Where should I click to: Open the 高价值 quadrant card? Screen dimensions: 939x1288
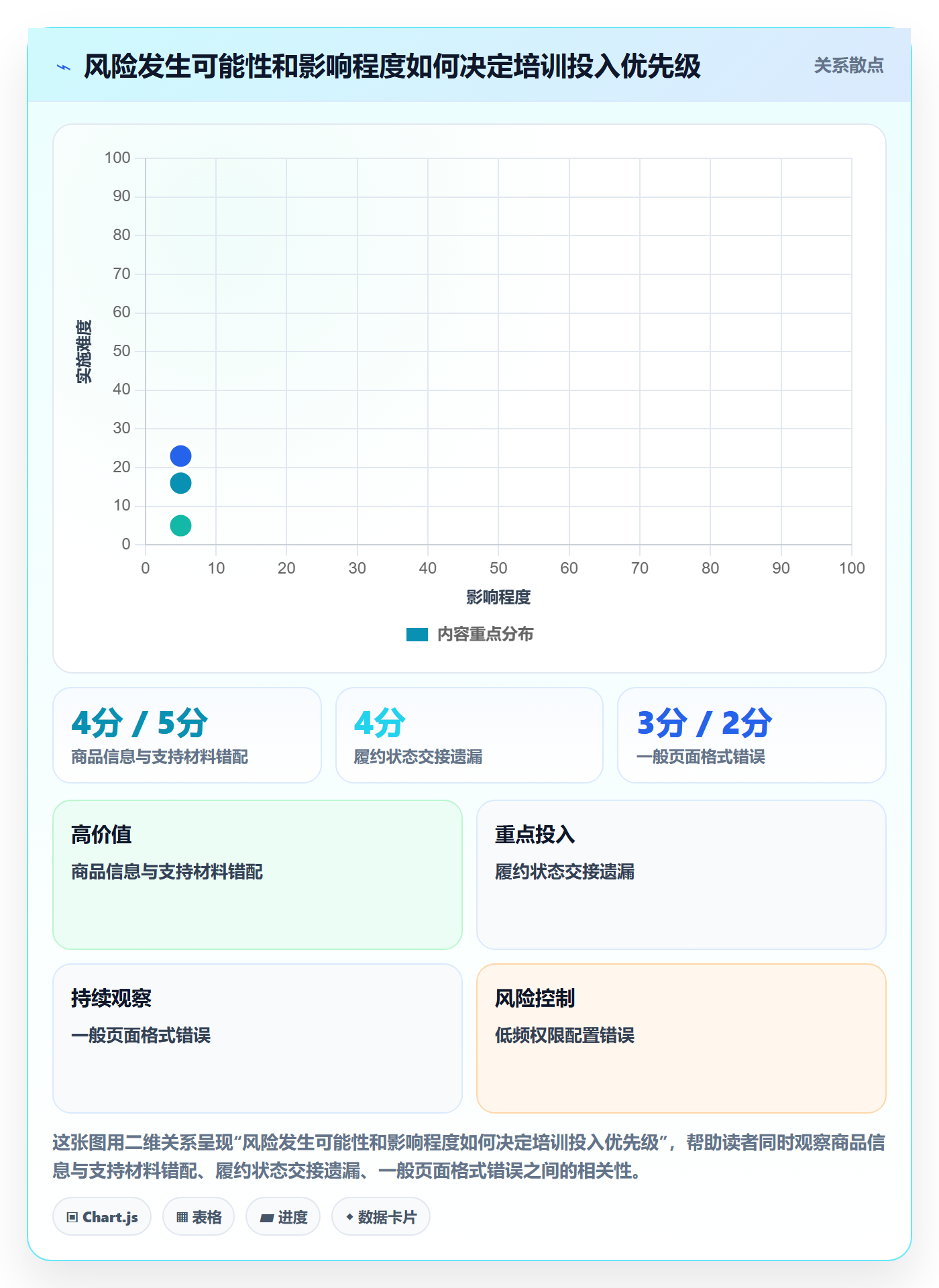click(x=258, y=875)
